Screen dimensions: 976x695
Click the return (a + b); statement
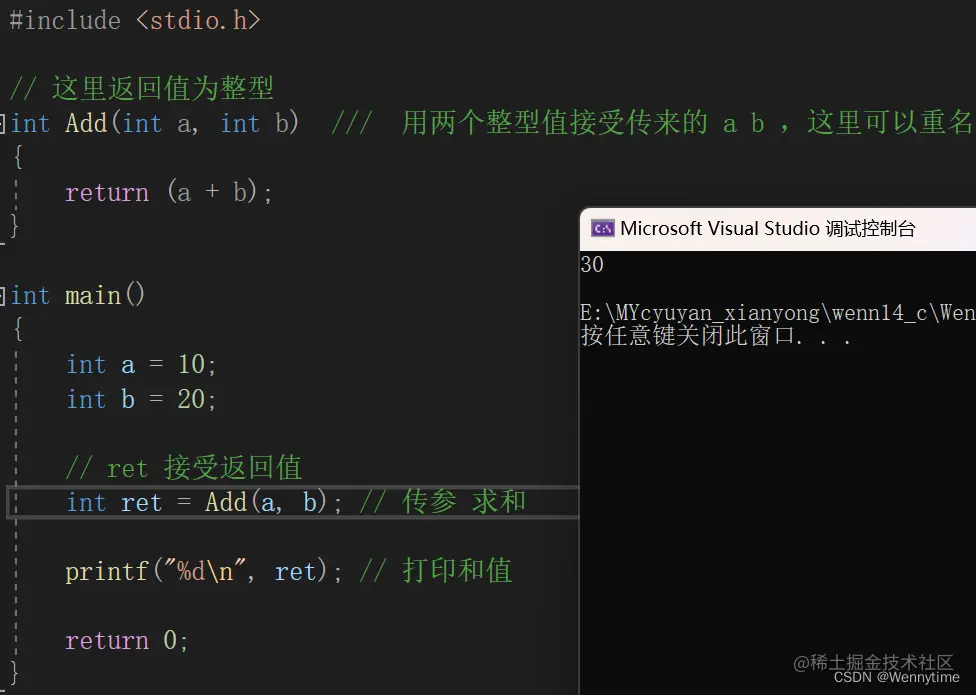[x=169, y=192]
